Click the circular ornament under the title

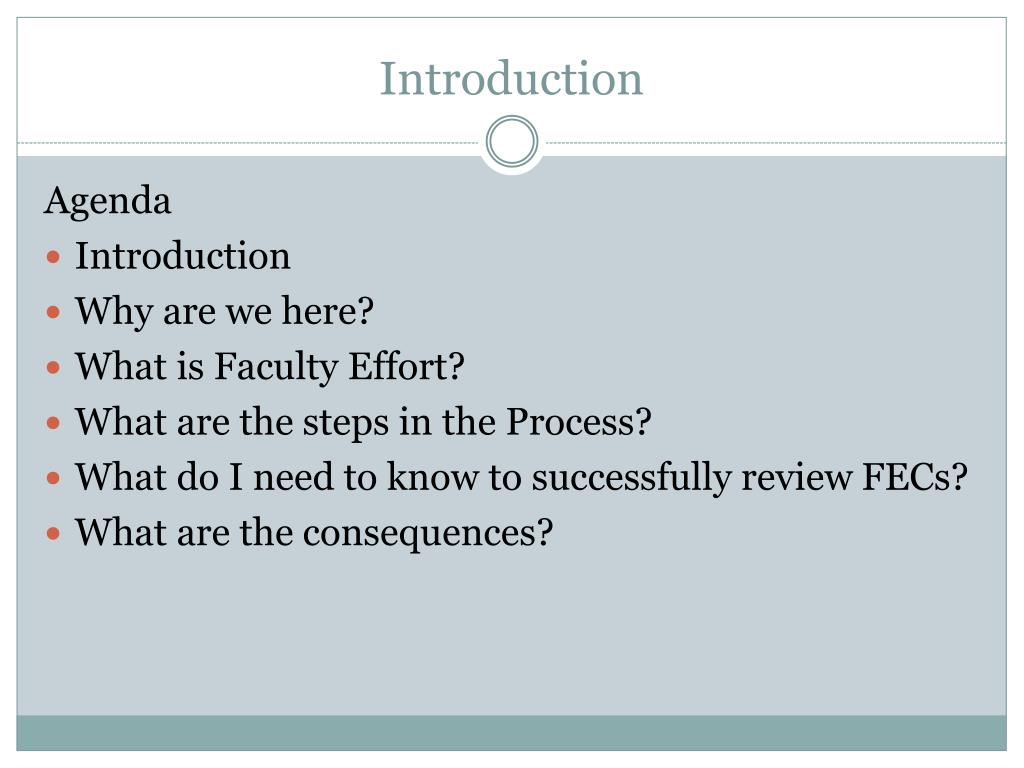[x=512, y=141]
